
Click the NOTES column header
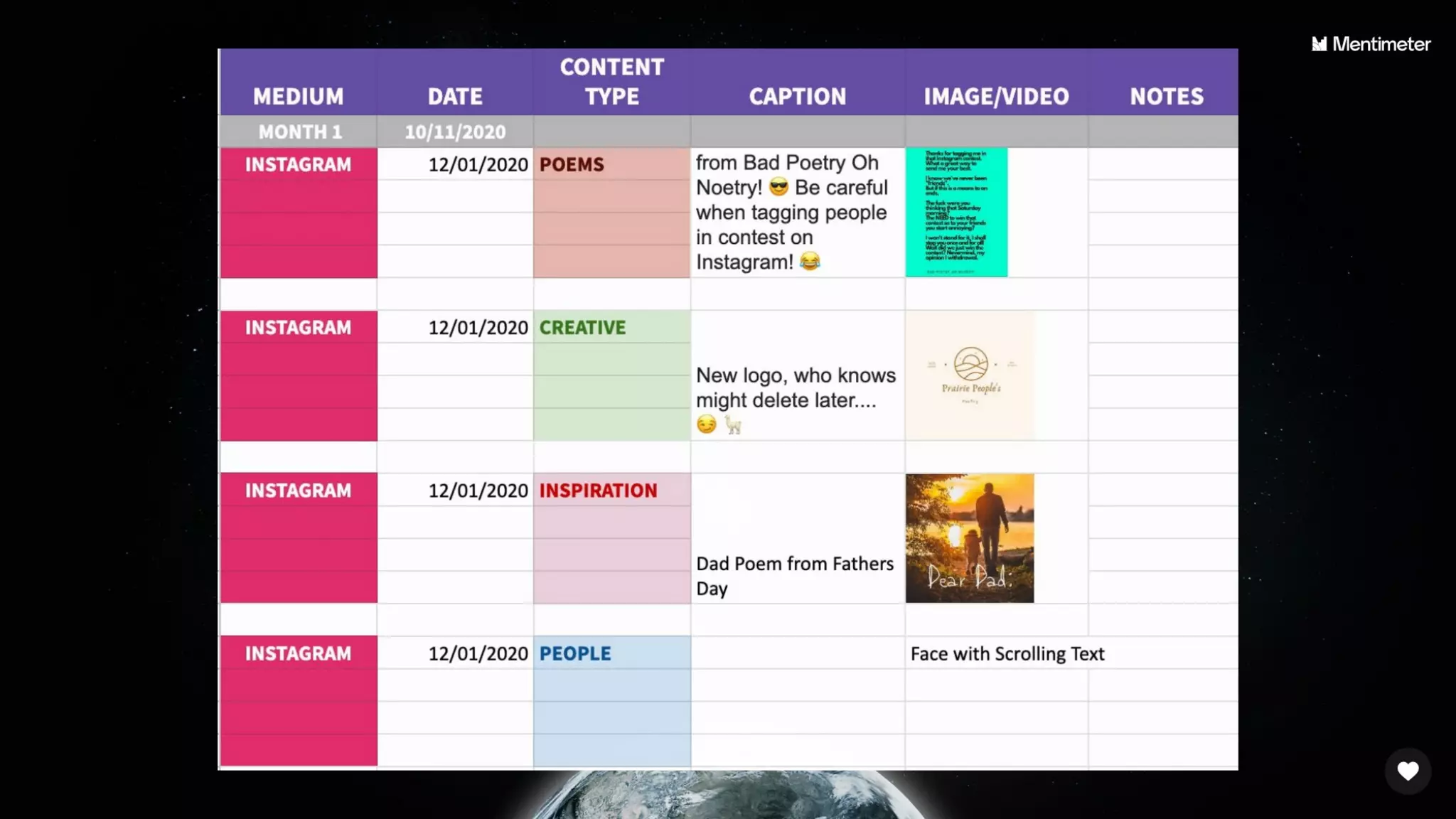[1166, 96]
